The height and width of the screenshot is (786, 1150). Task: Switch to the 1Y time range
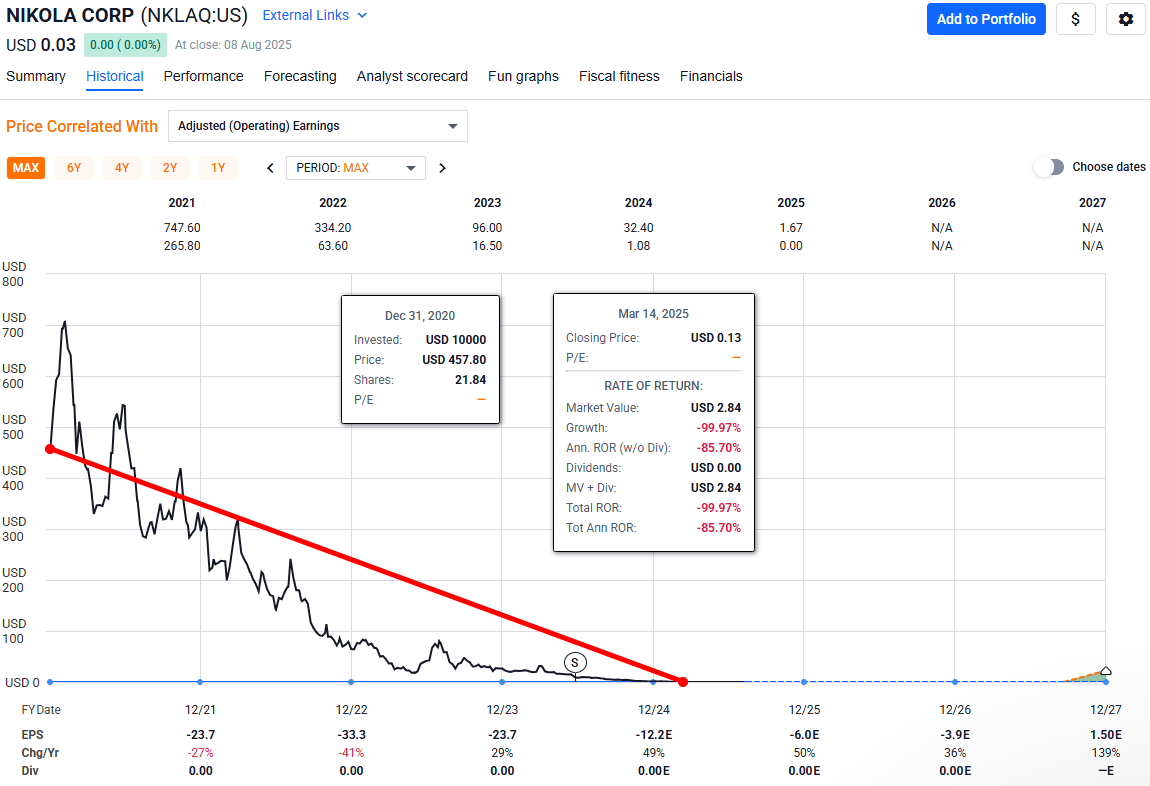click(x=218, y=168)
